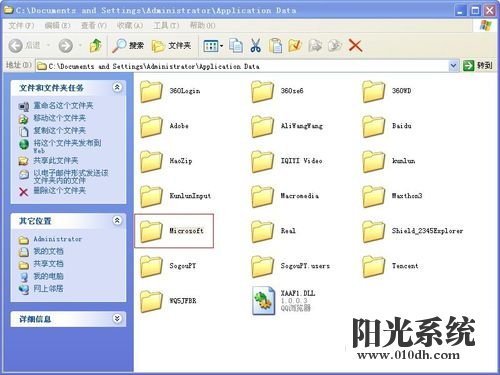Select the kunlun folder
The image size is (500, 375).
[x=389, y=161]
